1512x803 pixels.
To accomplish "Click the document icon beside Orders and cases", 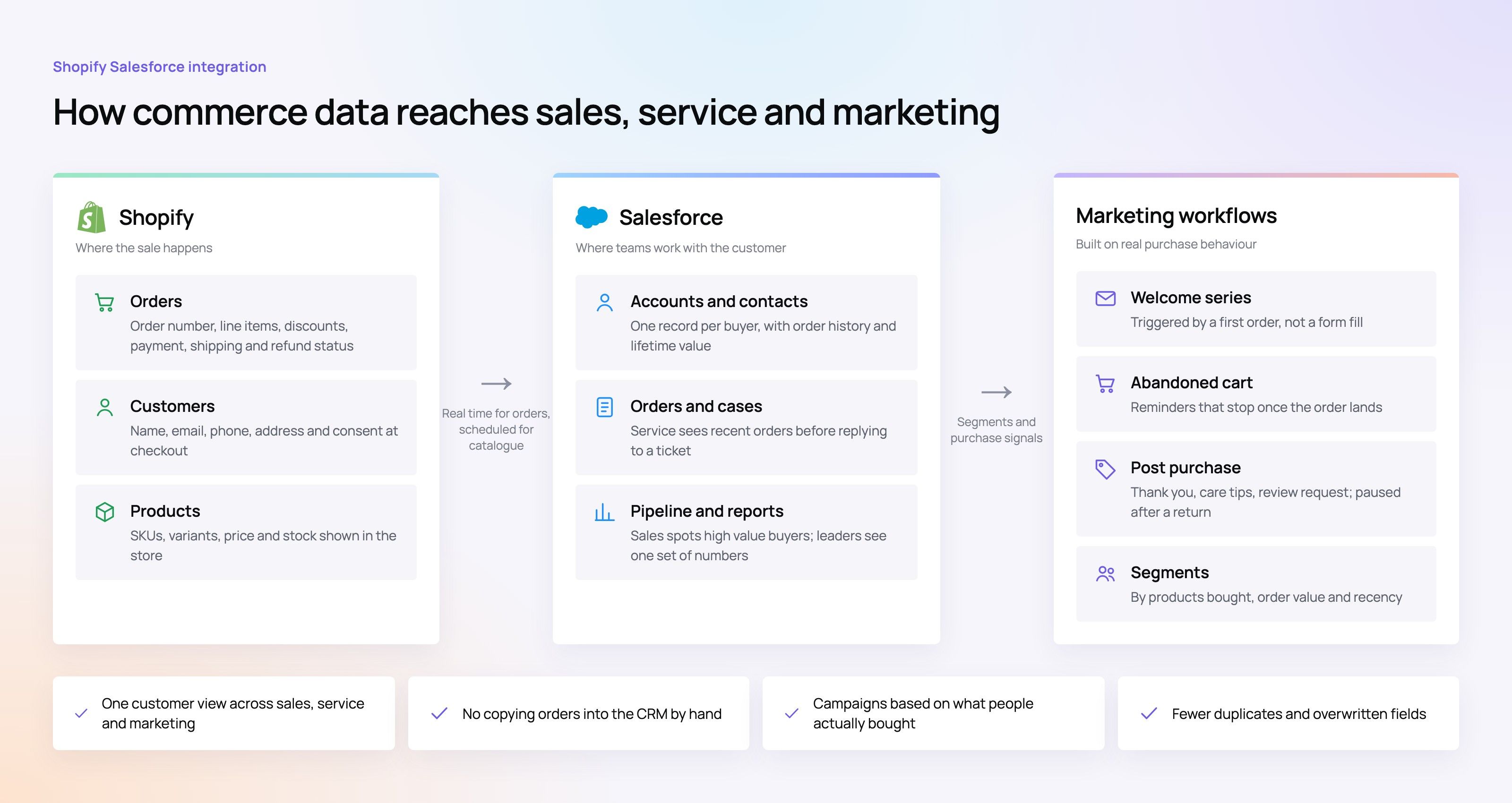I will coord(605,407).
